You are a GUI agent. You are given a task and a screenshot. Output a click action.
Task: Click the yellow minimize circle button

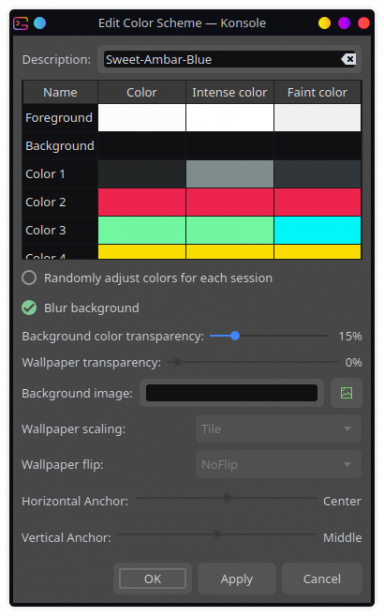click(x=324, y=23)
